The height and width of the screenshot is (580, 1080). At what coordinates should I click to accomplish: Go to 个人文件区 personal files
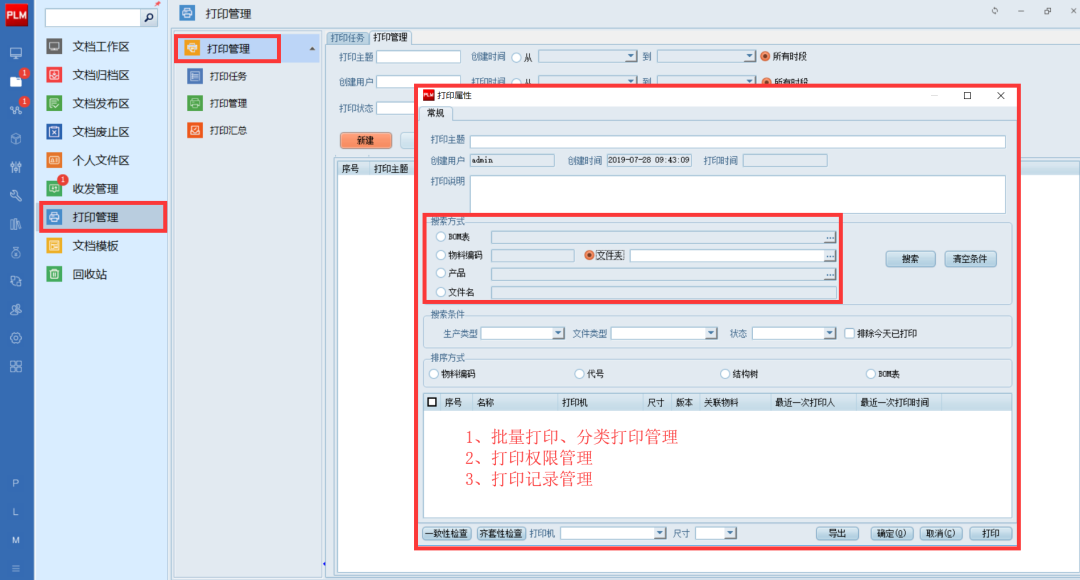(x=100, y=160)
